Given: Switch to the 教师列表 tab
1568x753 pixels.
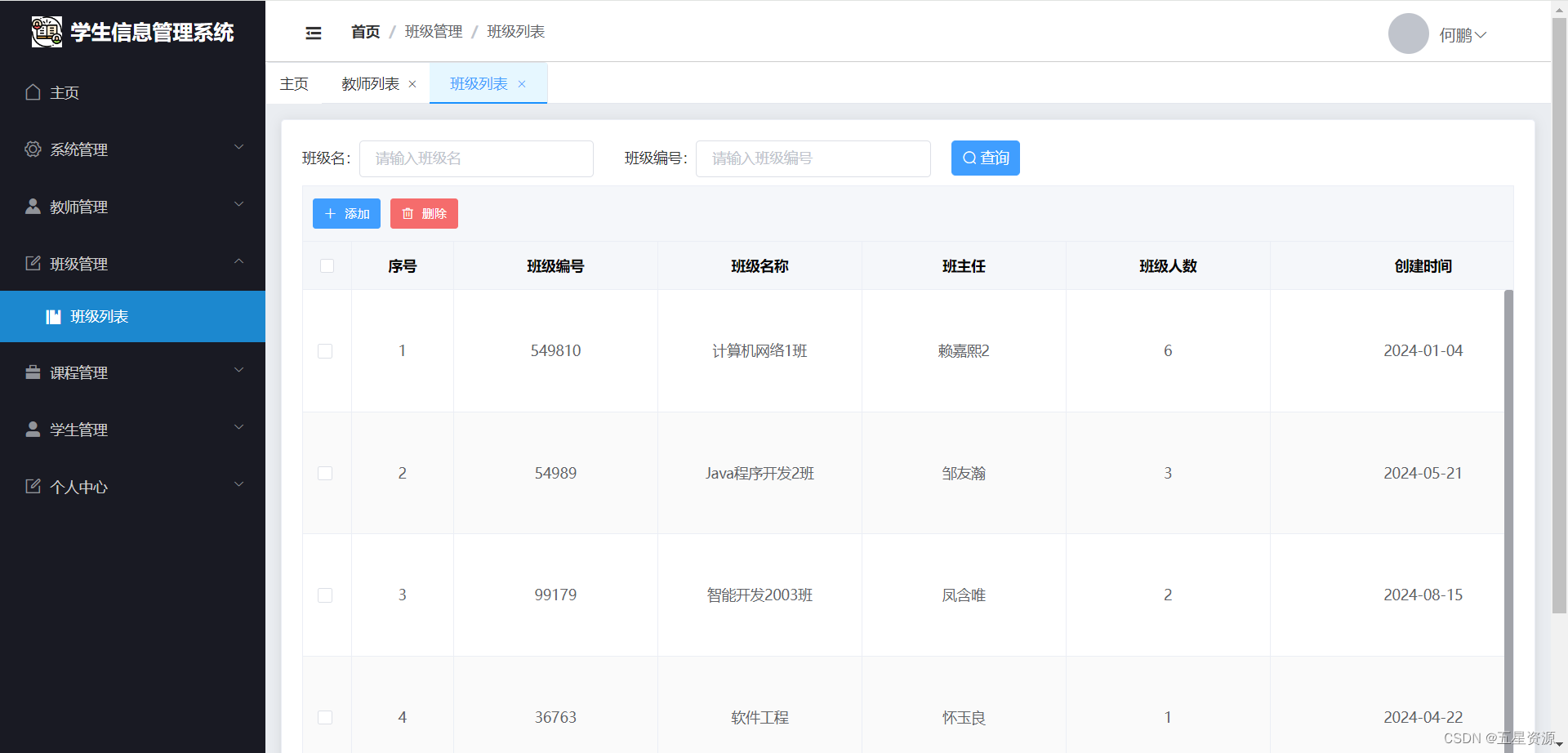Looking at the screenshot, I should click(370, 84).
